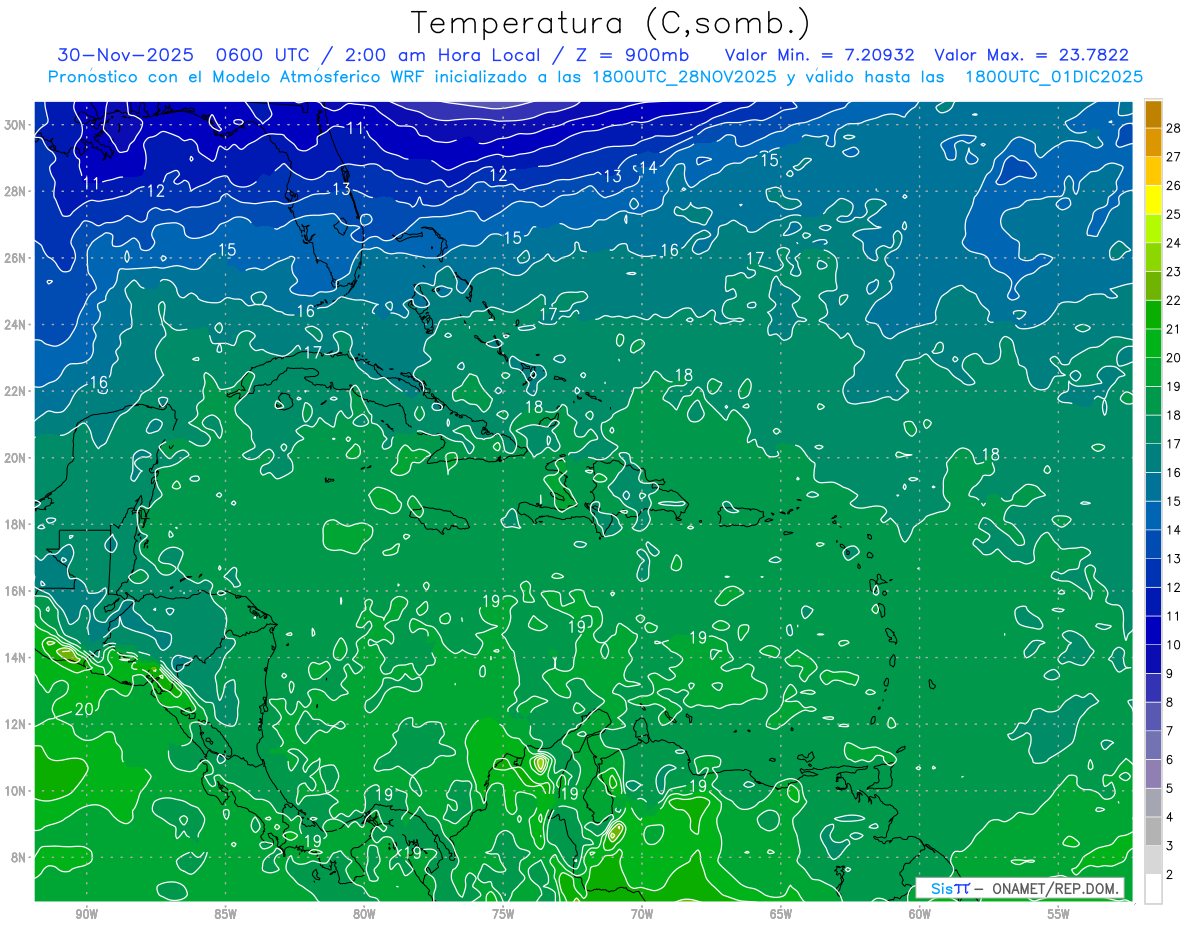Click the brown swatch above color scale 28
Viewport: 1200px width, 927px height.
[1153, 114]
